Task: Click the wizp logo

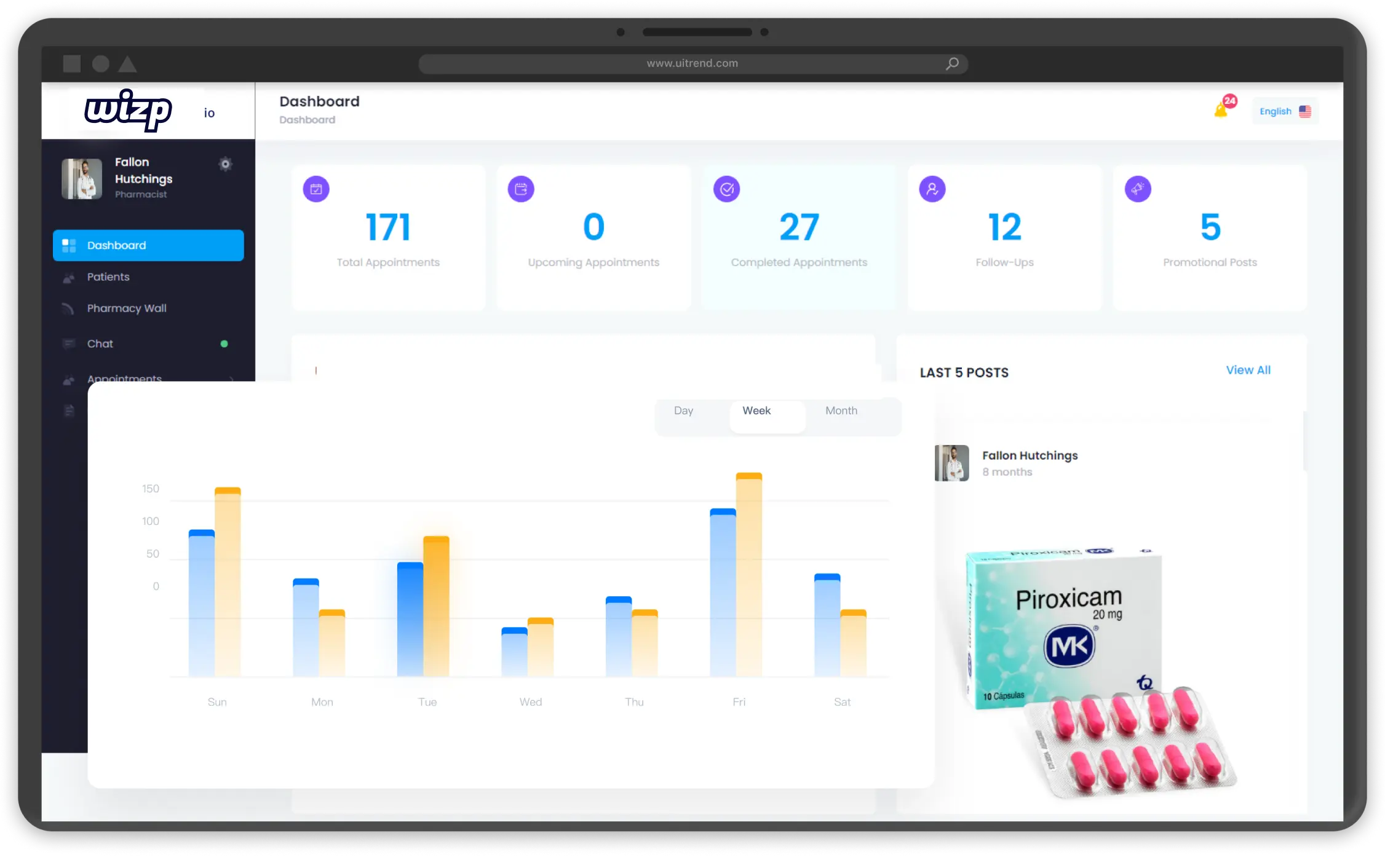Action: coord(128,111)
